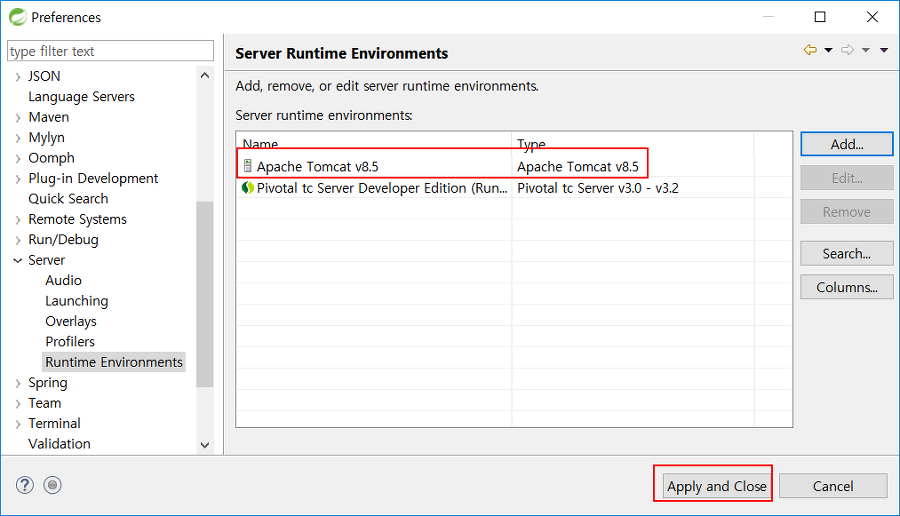
Task: Click the preference tree scrollbar thumb
Action: click(205, 294)
